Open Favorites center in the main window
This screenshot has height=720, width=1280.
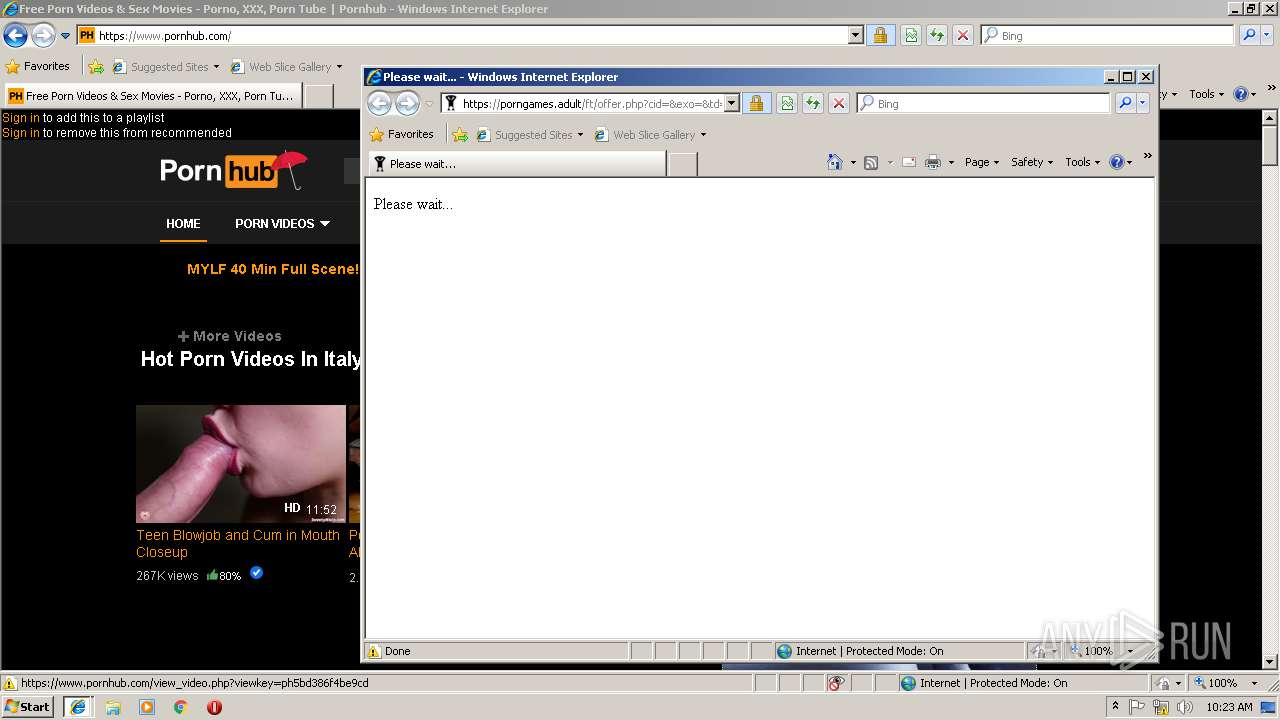38,67
